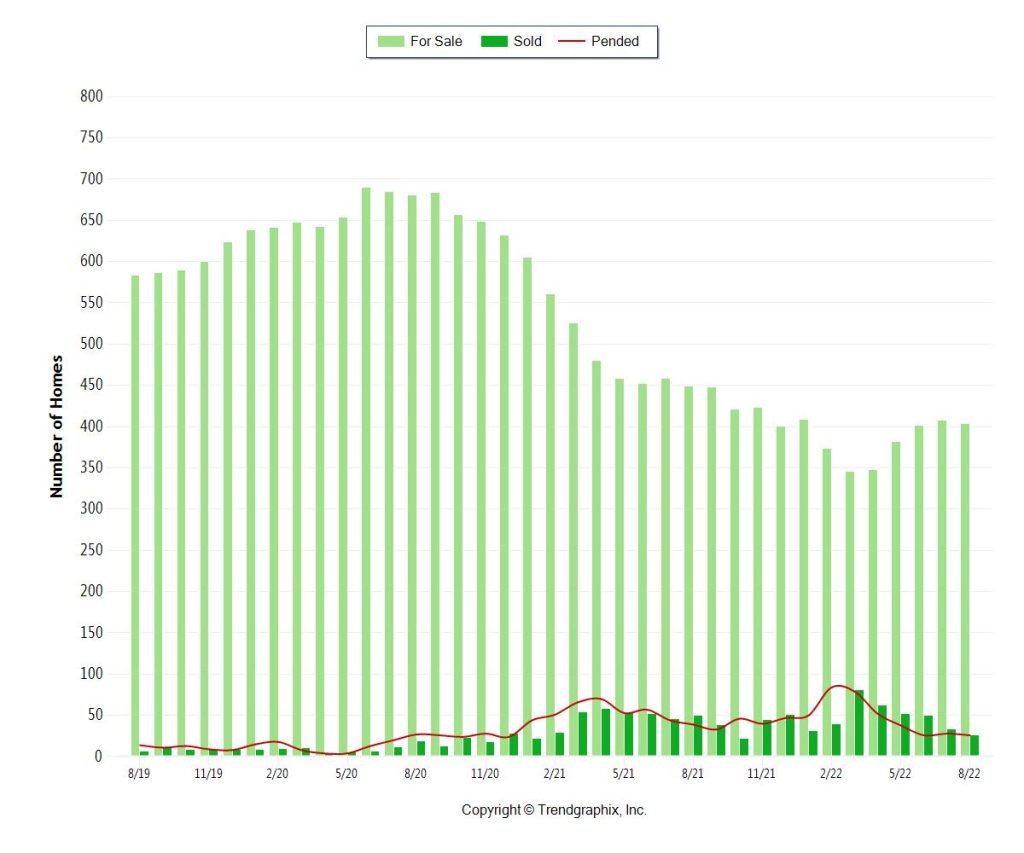The height and width of the screenshot is (853, 1024).
Task: Click the 2/22 x-axis date label
Action: [831, 773]
